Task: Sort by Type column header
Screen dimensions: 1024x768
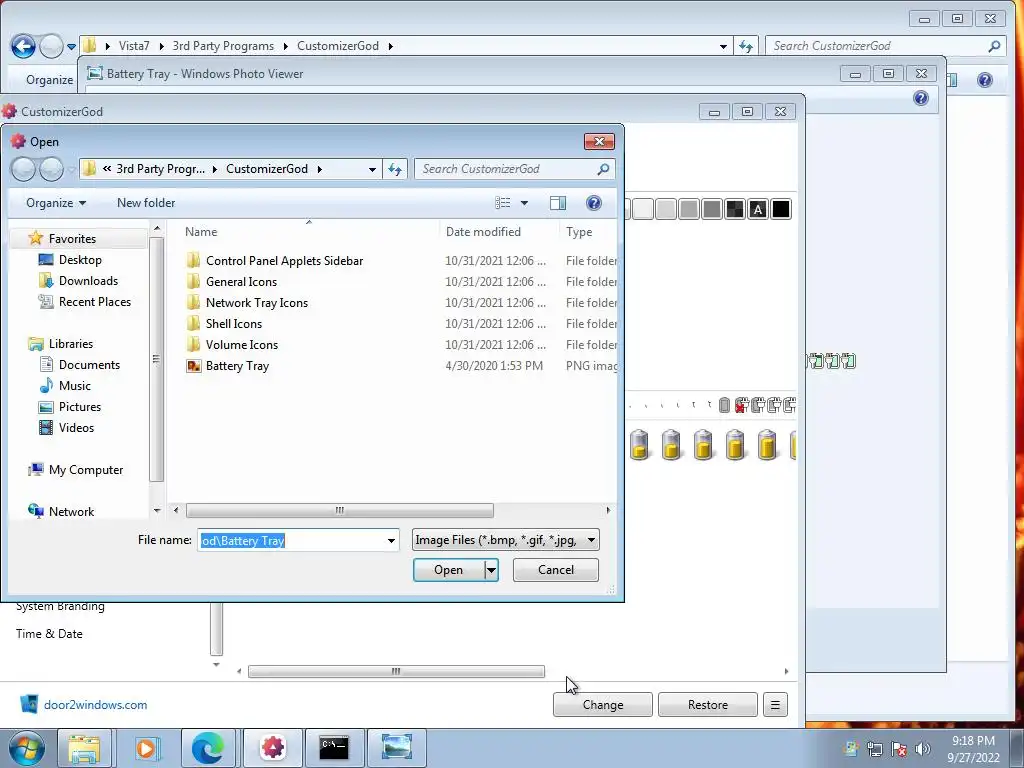Action: 579,232
